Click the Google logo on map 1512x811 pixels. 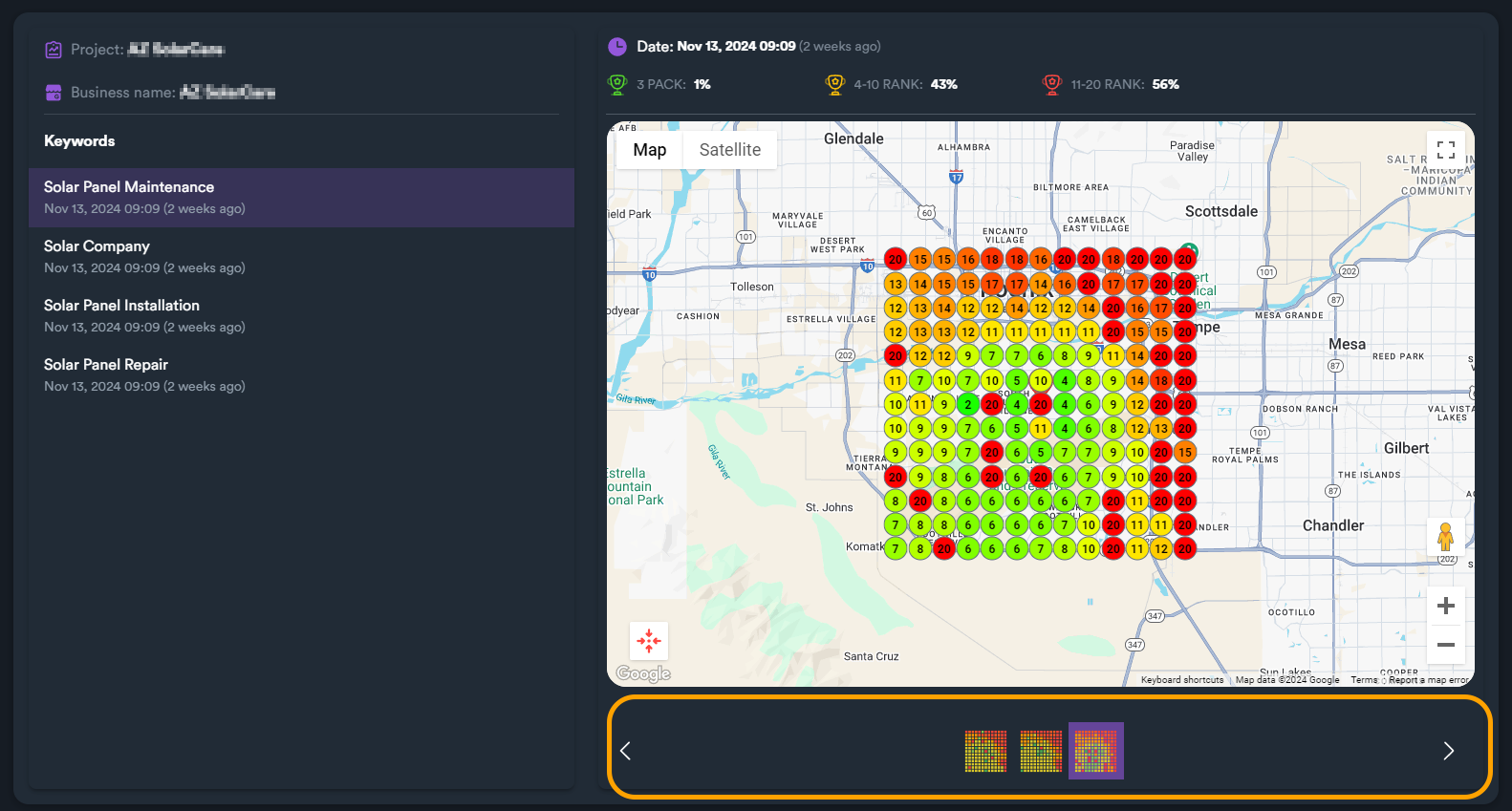point(643,673)
